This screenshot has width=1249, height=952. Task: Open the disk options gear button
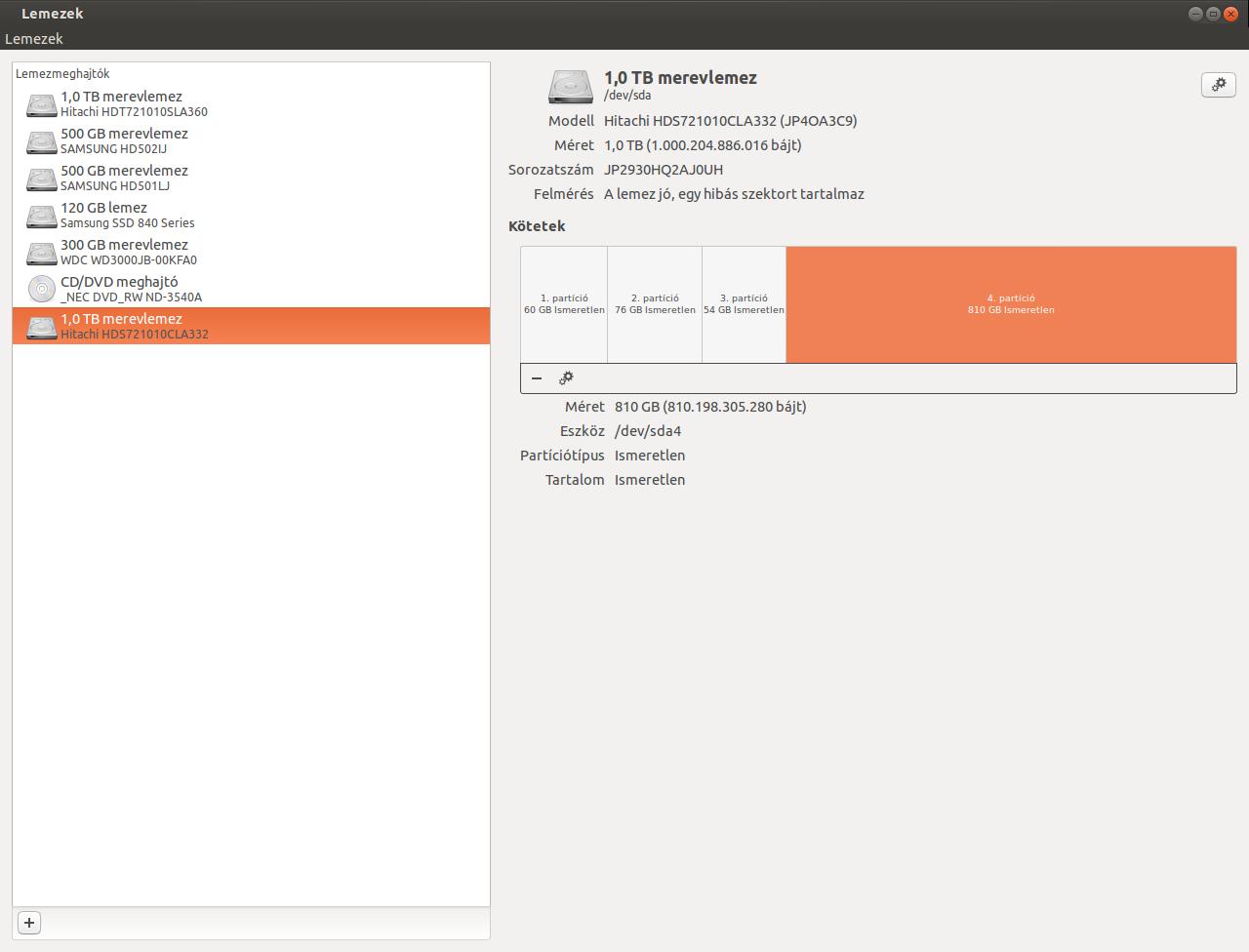[1219, 85]
